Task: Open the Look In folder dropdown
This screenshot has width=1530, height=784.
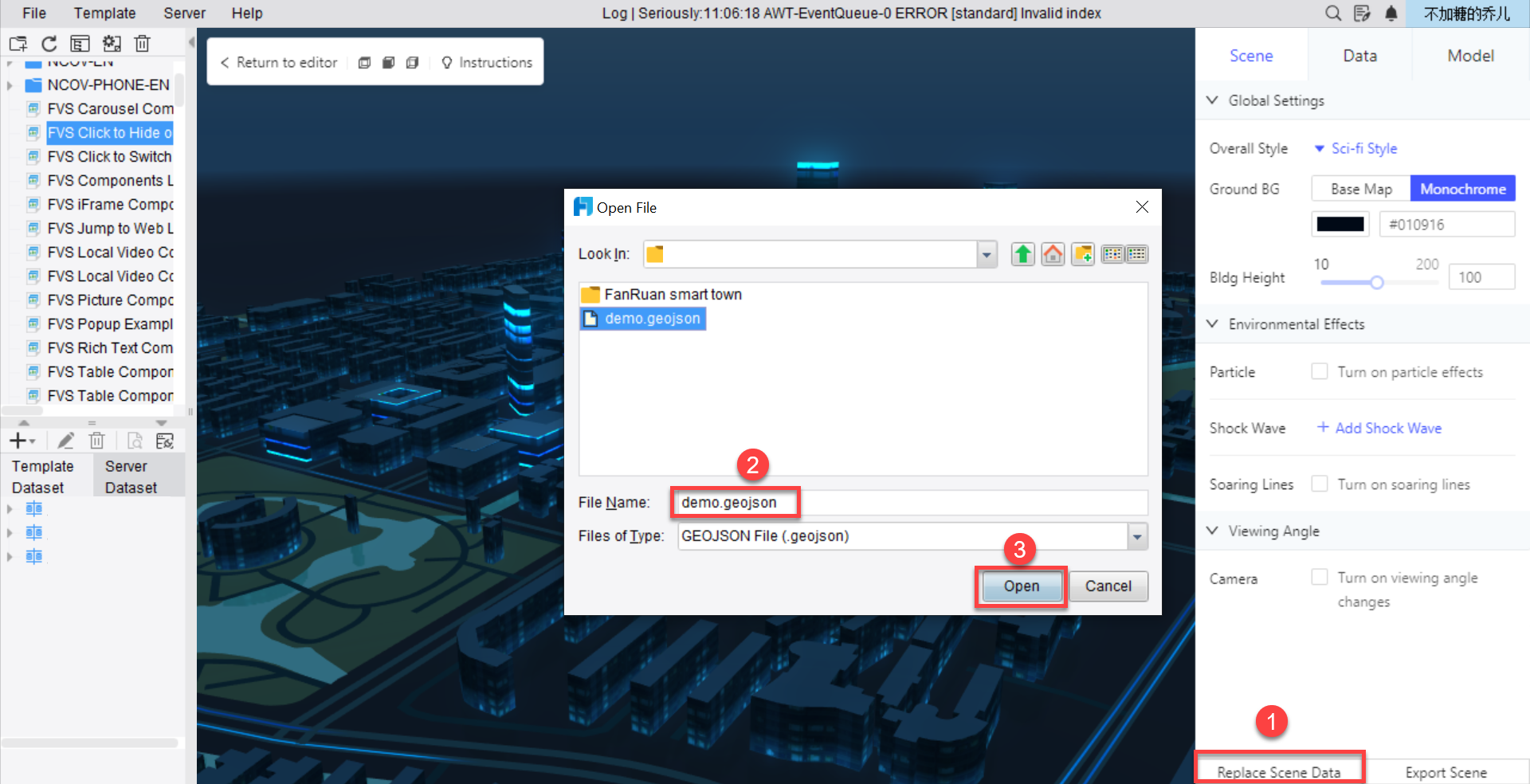Action: [987, 253]
